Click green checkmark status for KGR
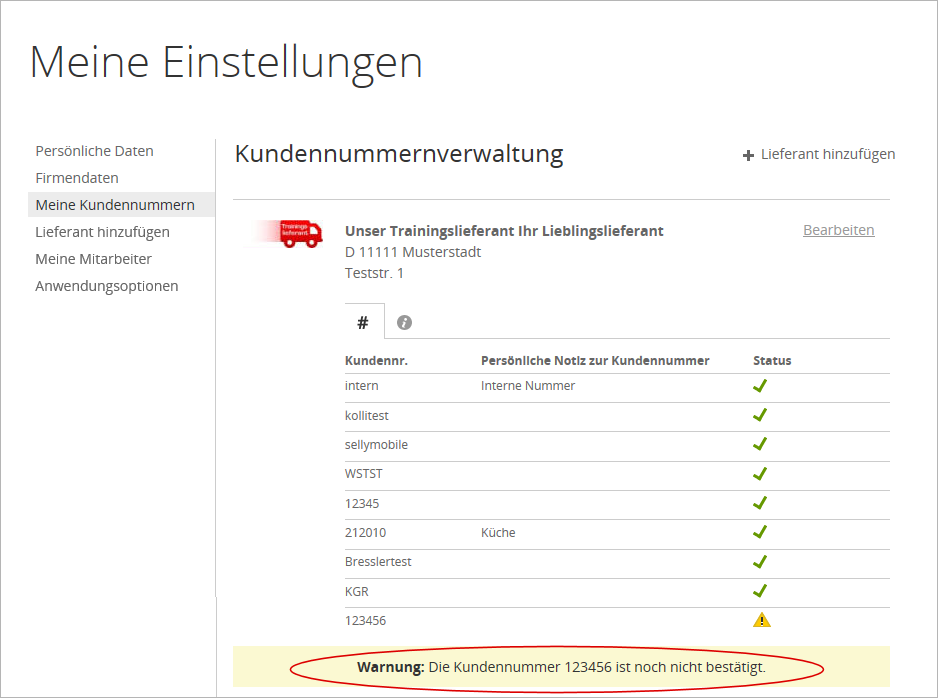The image size is (938, 698). pyautogui.click(x=760, y=591)
